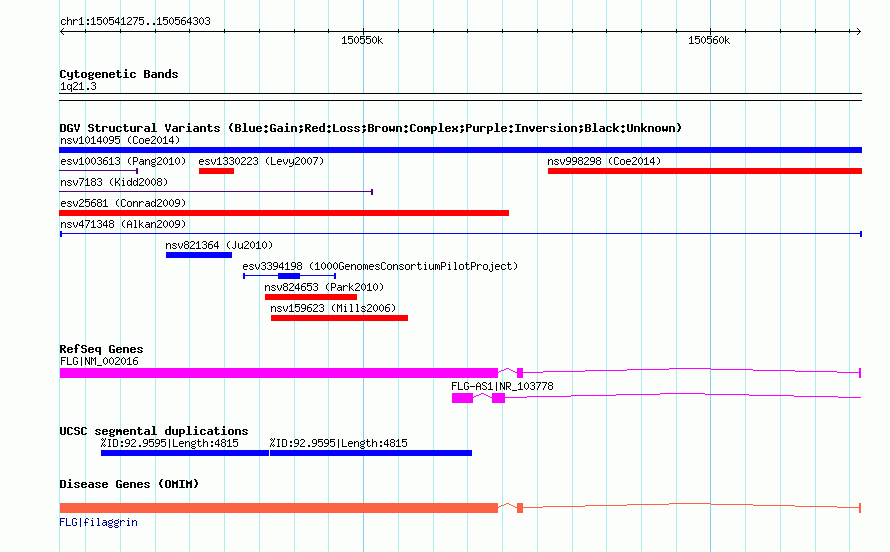The height and width of the screenshot is (552, 890).
Task: Click the Disease Genes (OMIM) track title
Action: click(129, 484)
